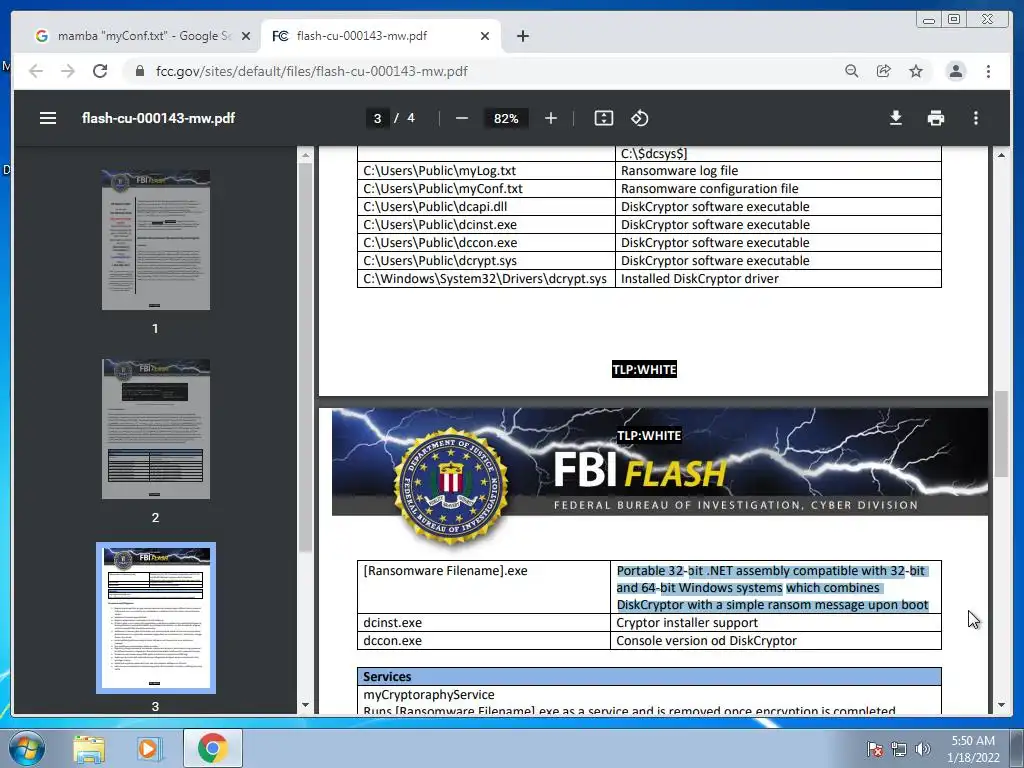Open the taskbar clock showing 5:50 AM
Image resolution: width=1024 pixels, height=768 pixels.
point(973,749)
